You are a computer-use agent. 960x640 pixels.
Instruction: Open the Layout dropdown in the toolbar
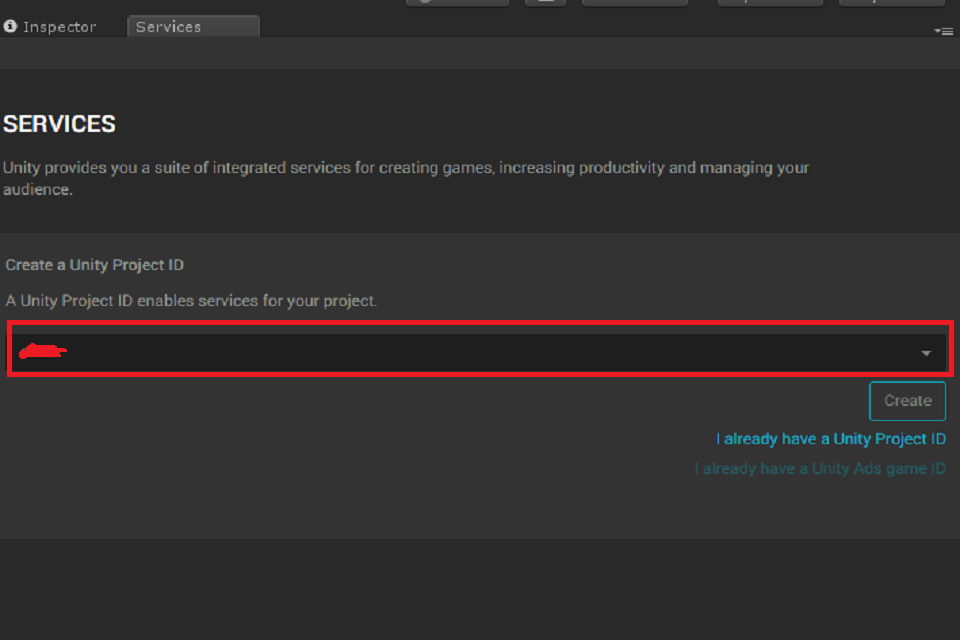tap(891, 2)
